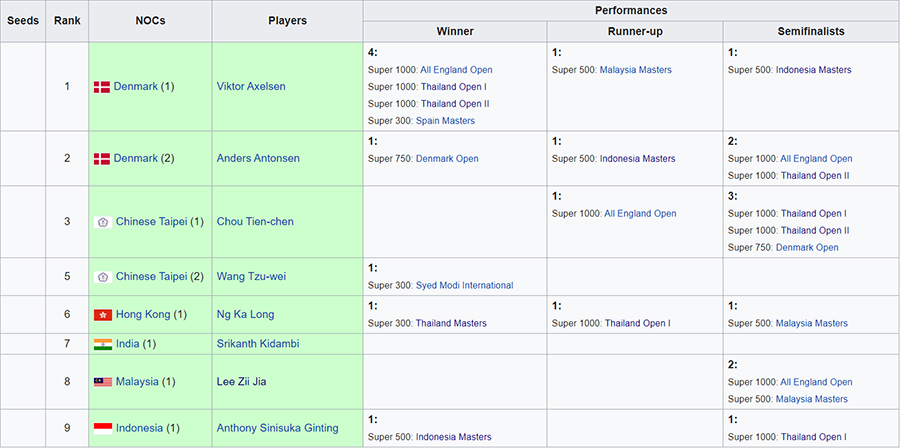Open Denmark link in Anders Antonsen row

(x=135, y=158)
